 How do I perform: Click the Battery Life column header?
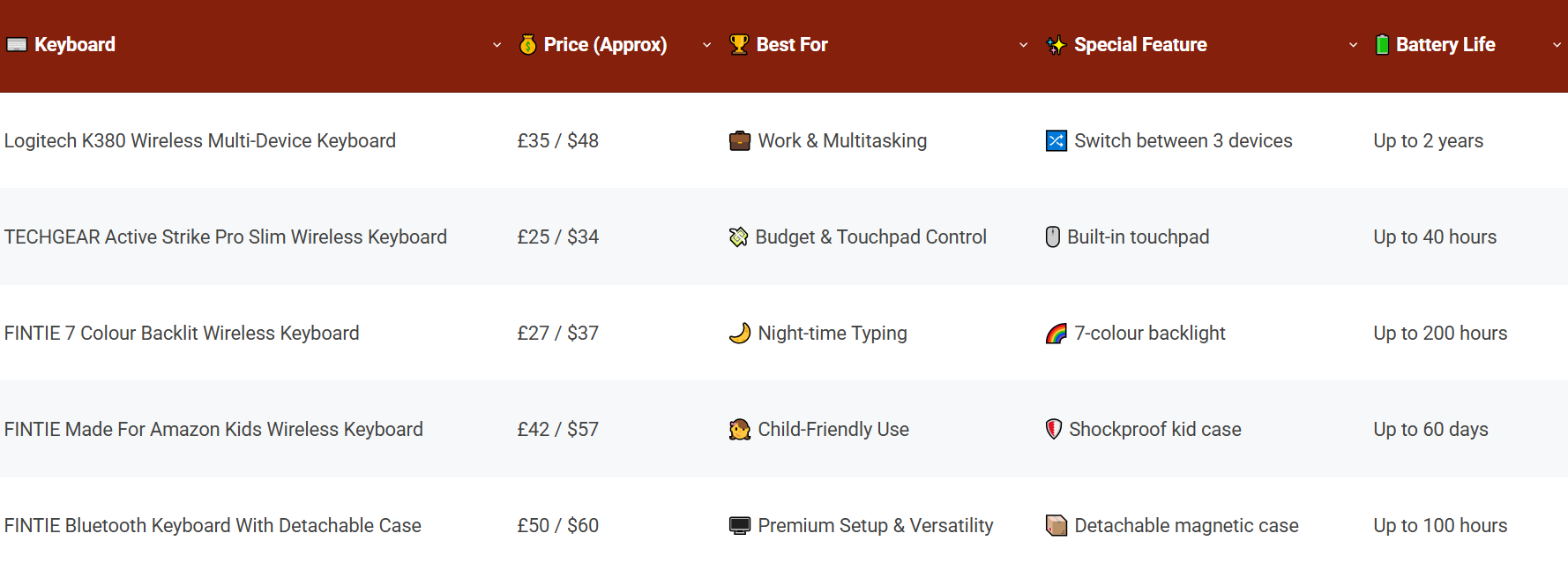[1445, 45]
